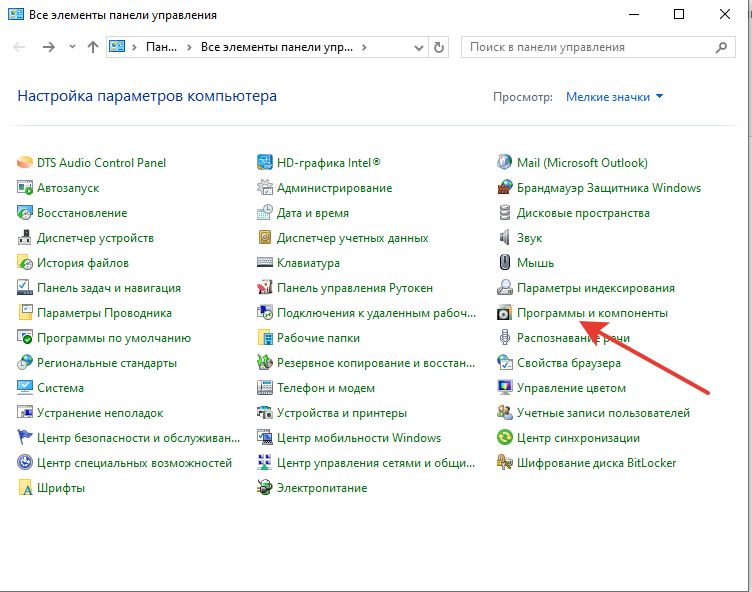Open the Программы и компоненты icon
752x592 pixels.
coord(505,313)
